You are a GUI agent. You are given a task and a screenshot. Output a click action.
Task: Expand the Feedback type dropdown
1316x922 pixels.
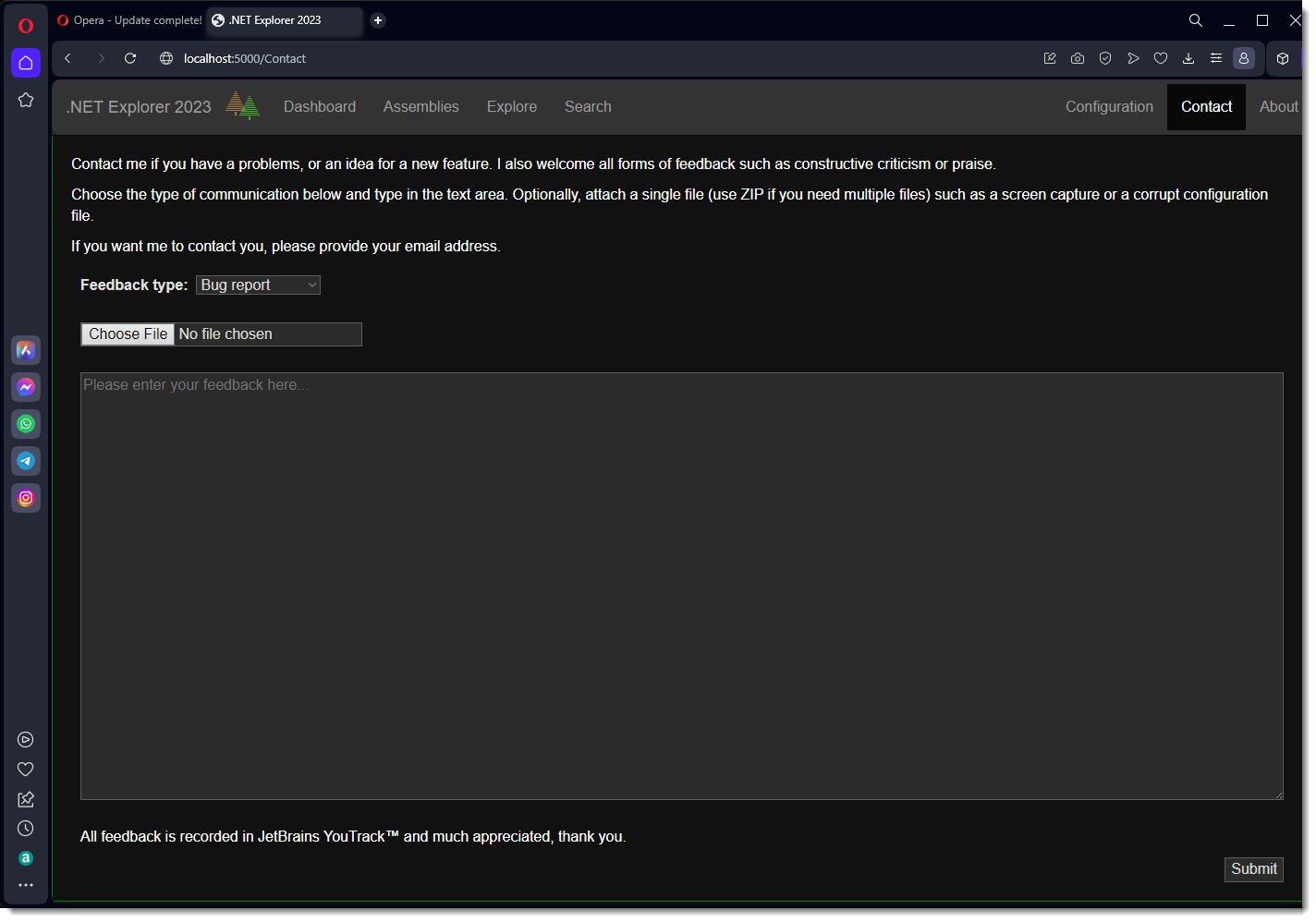[x=258, y=285]
